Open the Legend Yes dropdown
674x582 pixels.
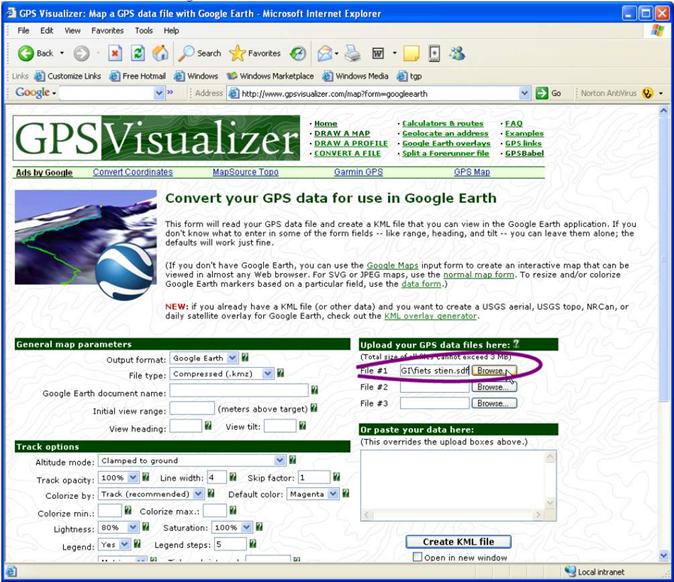point(114,545)
